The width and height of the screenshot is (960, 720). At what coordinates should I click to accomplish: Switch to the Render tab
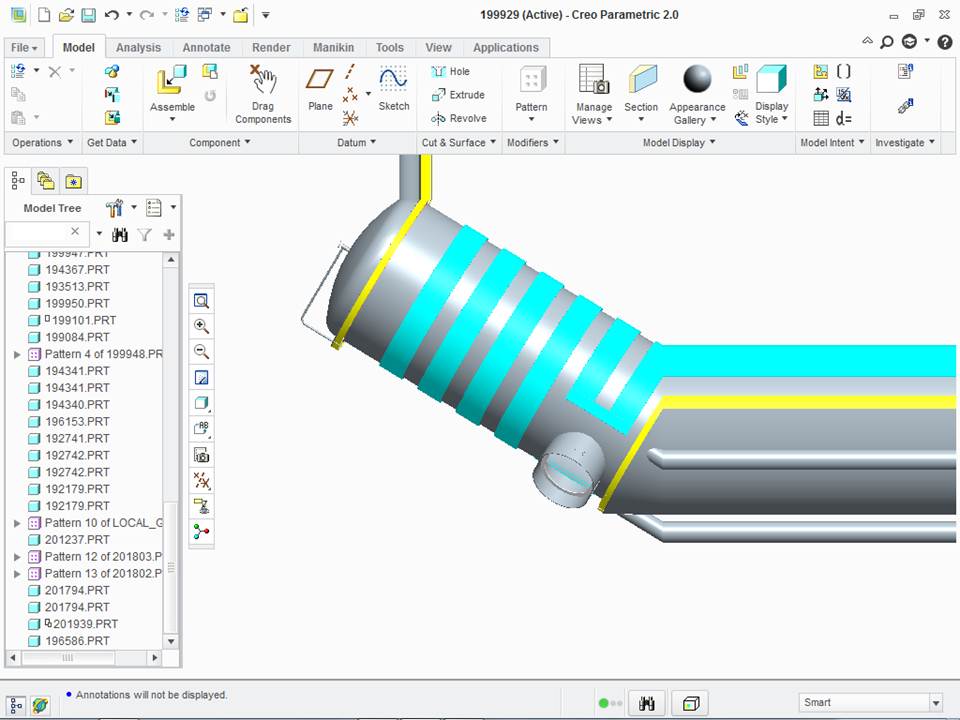click(271, 48)
